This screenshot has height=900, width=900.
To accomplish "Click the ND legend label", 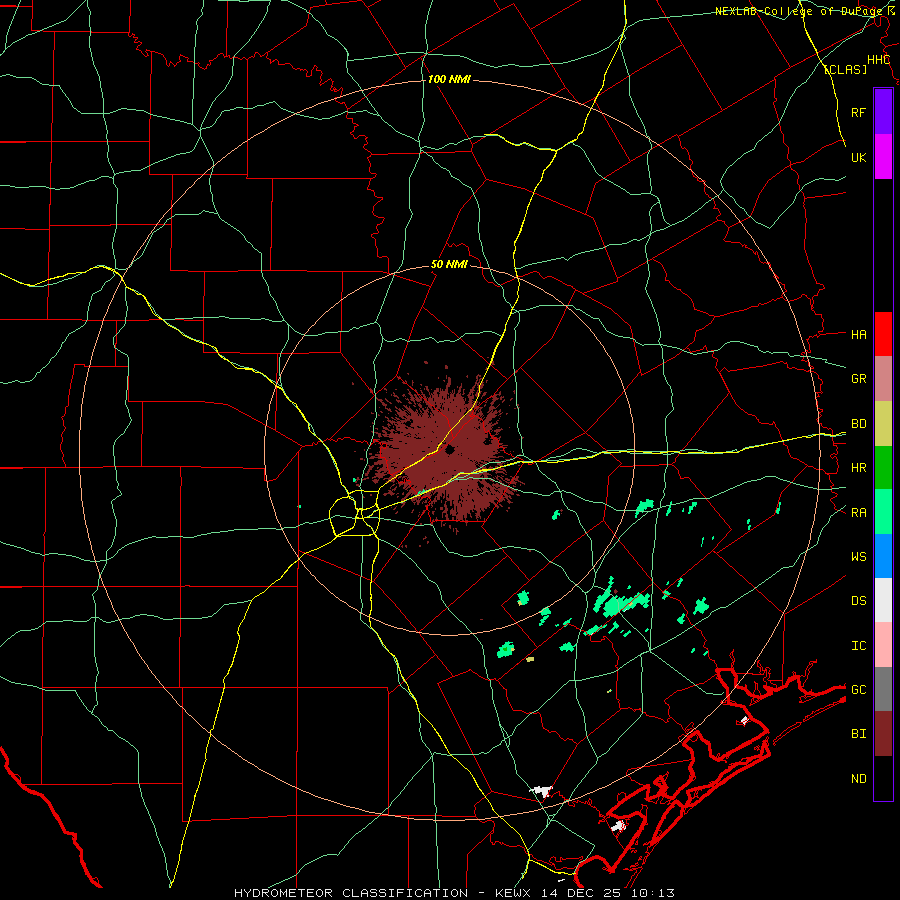I will 858,779.
